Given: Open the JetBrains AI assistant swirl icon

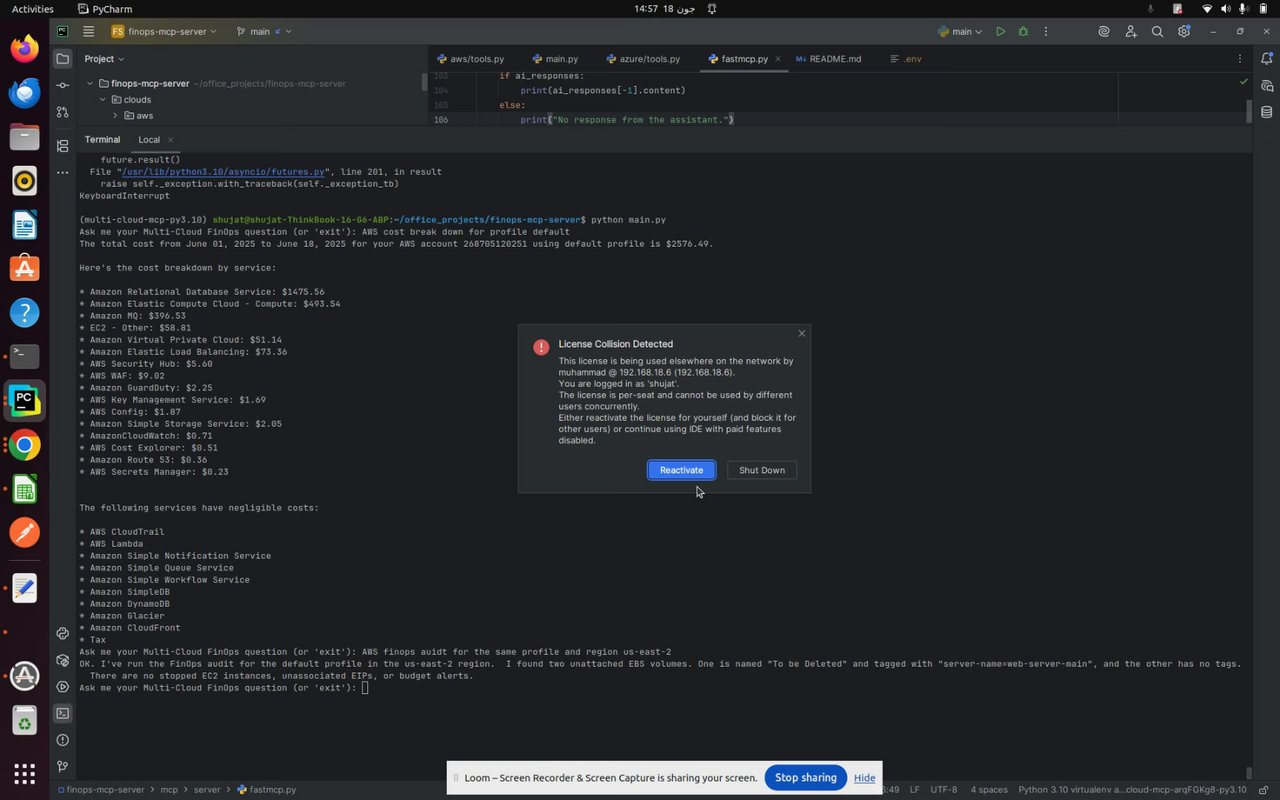Looking at the screenshot, I should [x=1104, y=32].
